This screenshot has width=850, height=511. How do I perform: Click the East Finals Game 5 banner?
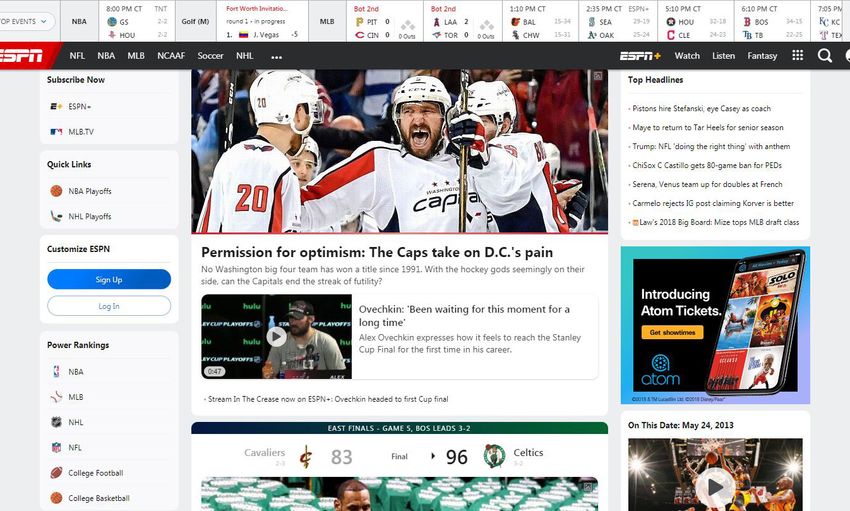coord(400,428)
